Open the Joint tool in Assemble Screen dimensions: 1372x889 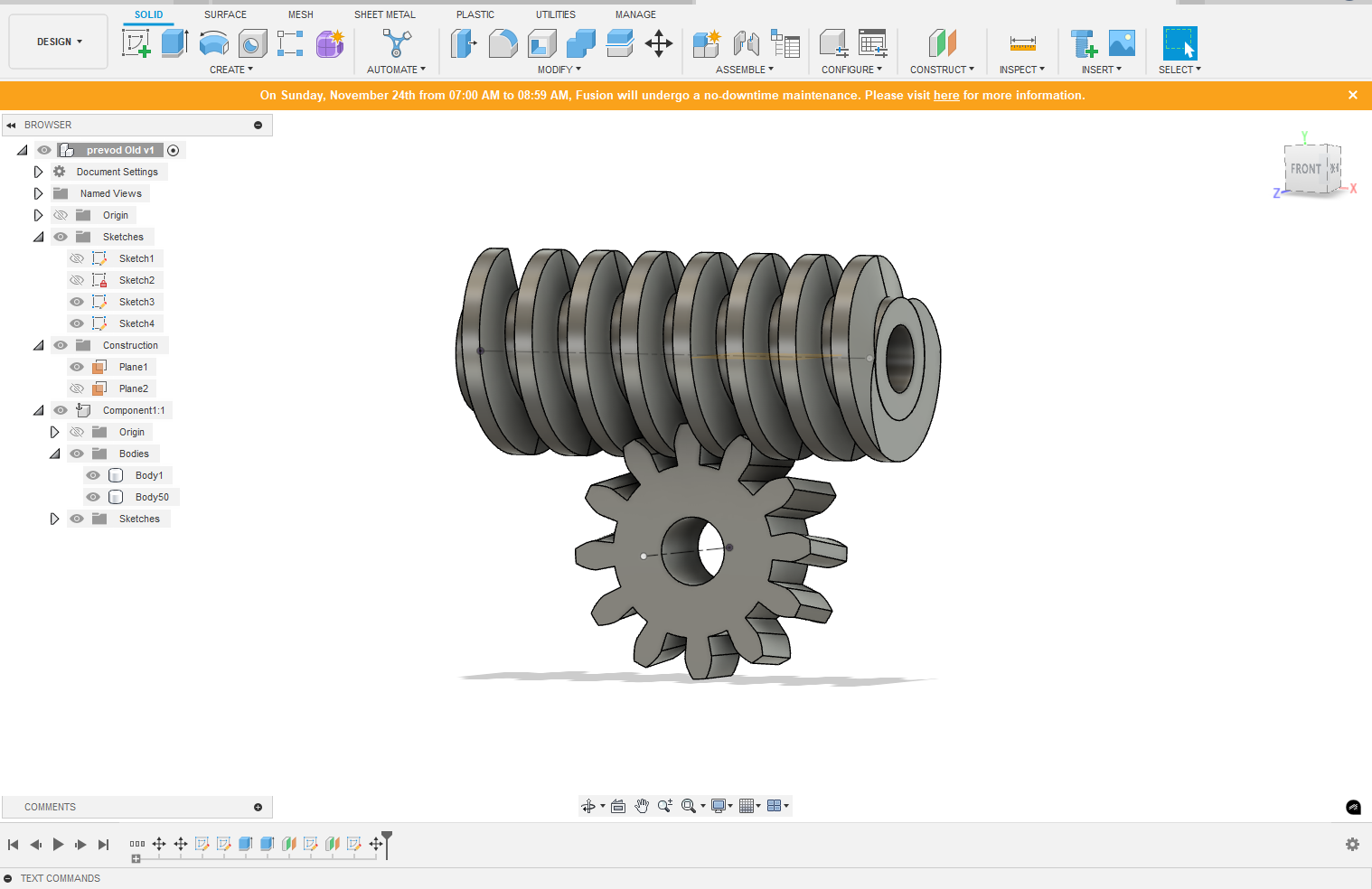[746, 42]
